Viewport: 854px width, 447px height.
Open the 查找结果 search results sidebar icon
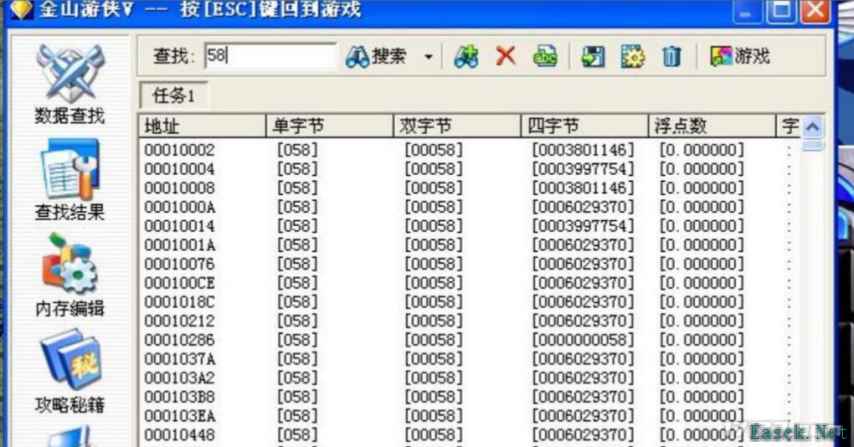(70, 180)
